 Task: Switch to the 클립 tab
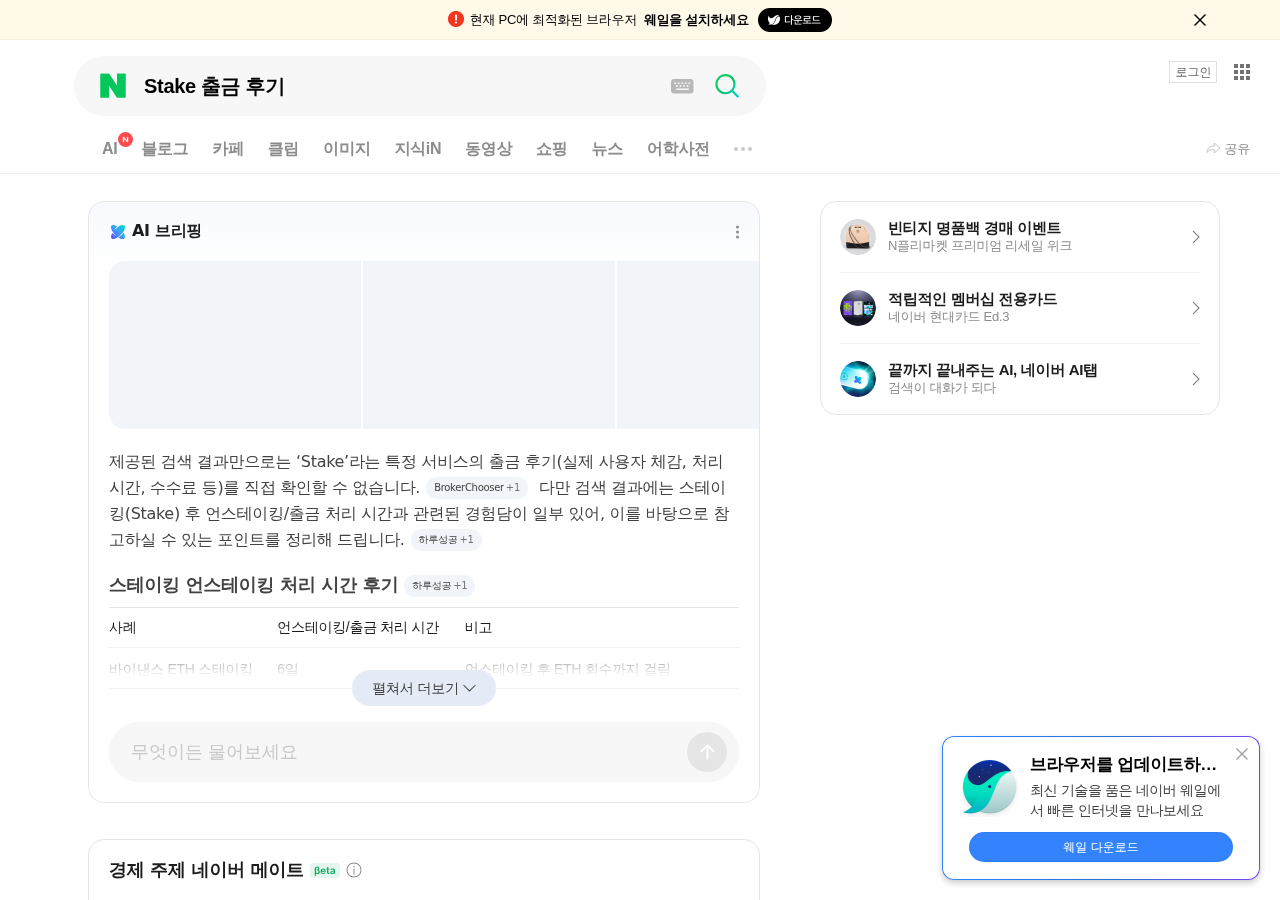tap(283, 149)
